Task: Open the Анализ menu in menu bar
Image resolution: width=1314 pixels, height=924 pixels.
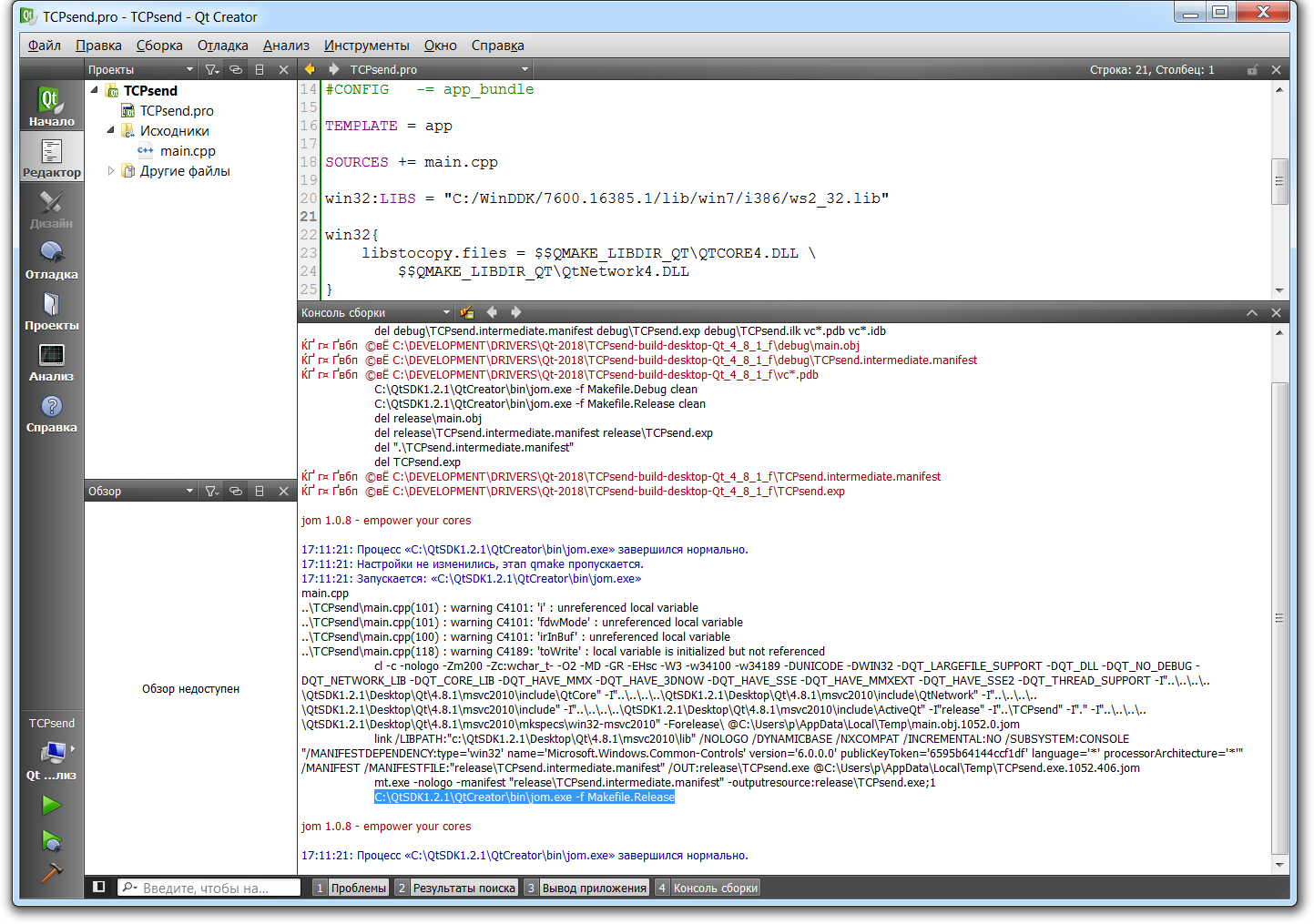Action: pyautogui.click(x=286, y=46)
